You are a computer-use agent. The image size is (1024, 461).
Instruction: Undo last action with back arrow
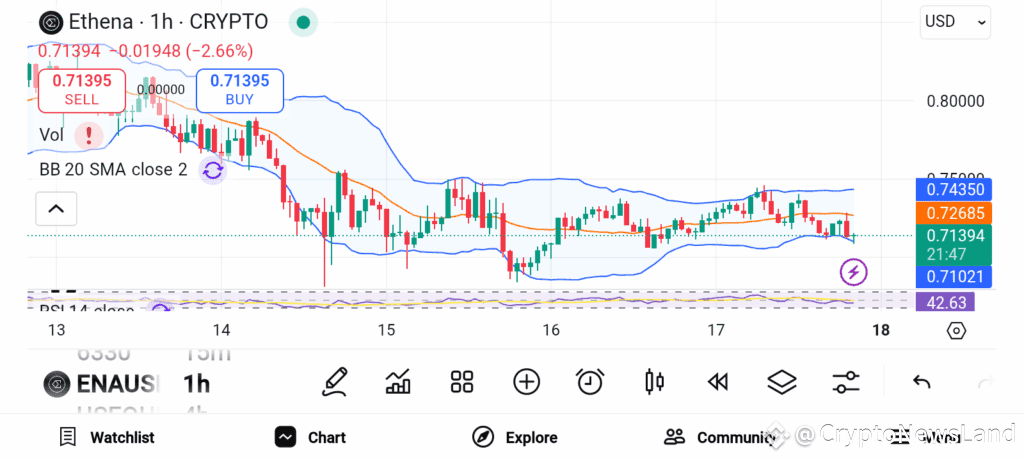pos(921,382)
